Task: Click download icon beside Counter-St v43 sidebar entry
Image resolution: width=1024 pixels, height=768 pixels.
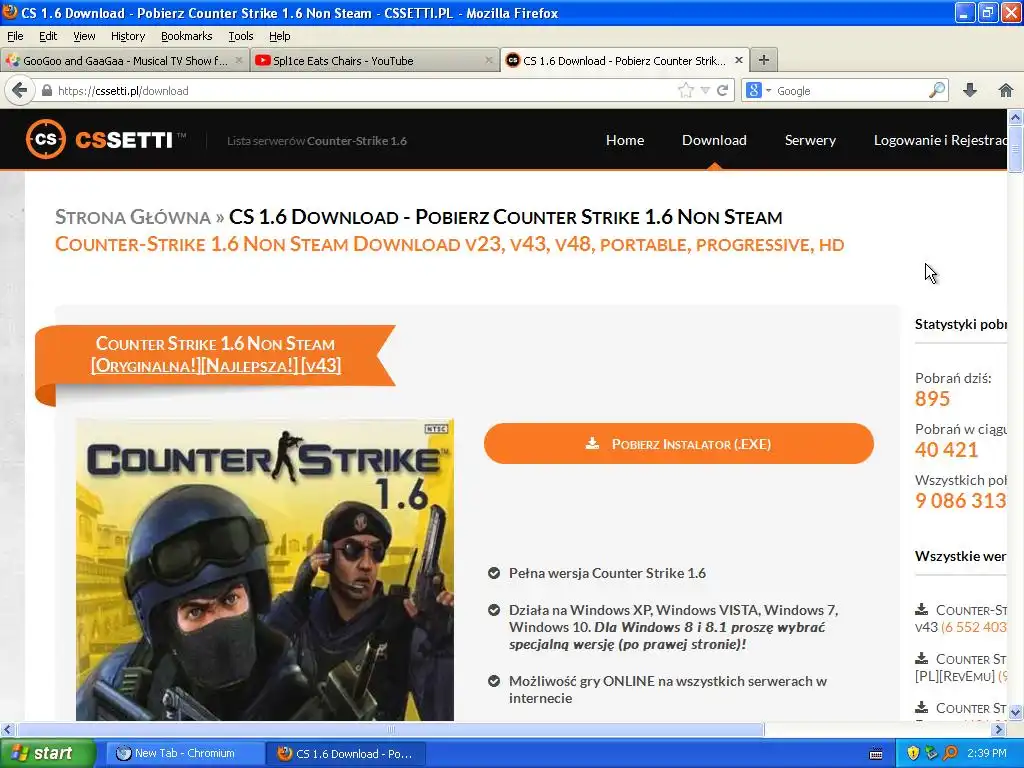Action: click(921, 609)
